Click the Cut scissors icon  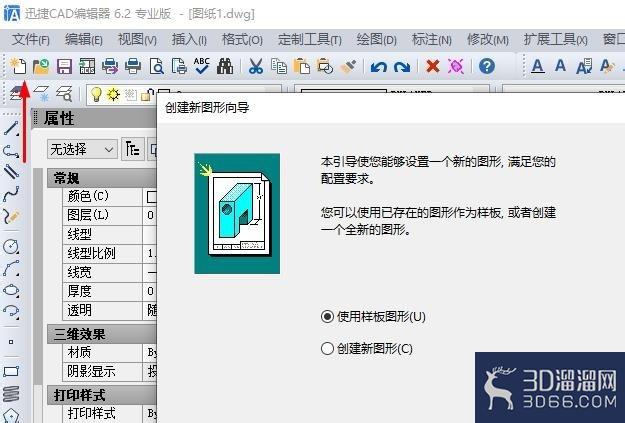pyautogui.click(x=256, y=66)
